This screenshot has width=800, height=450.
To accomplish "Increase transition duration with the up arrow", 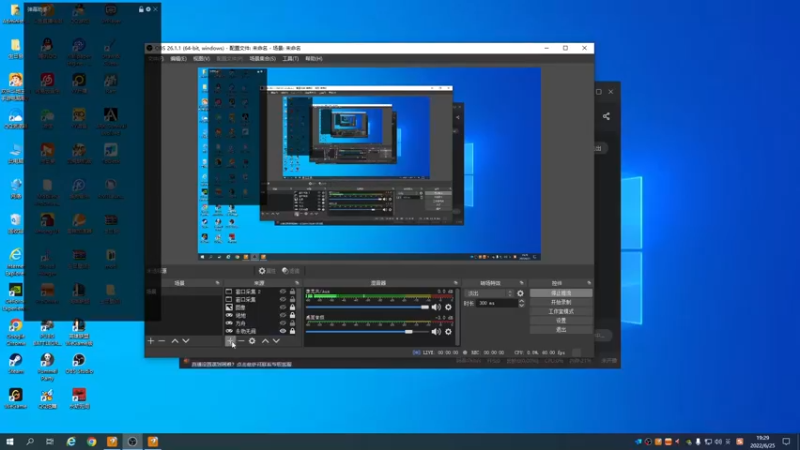I will pos(521,301).
